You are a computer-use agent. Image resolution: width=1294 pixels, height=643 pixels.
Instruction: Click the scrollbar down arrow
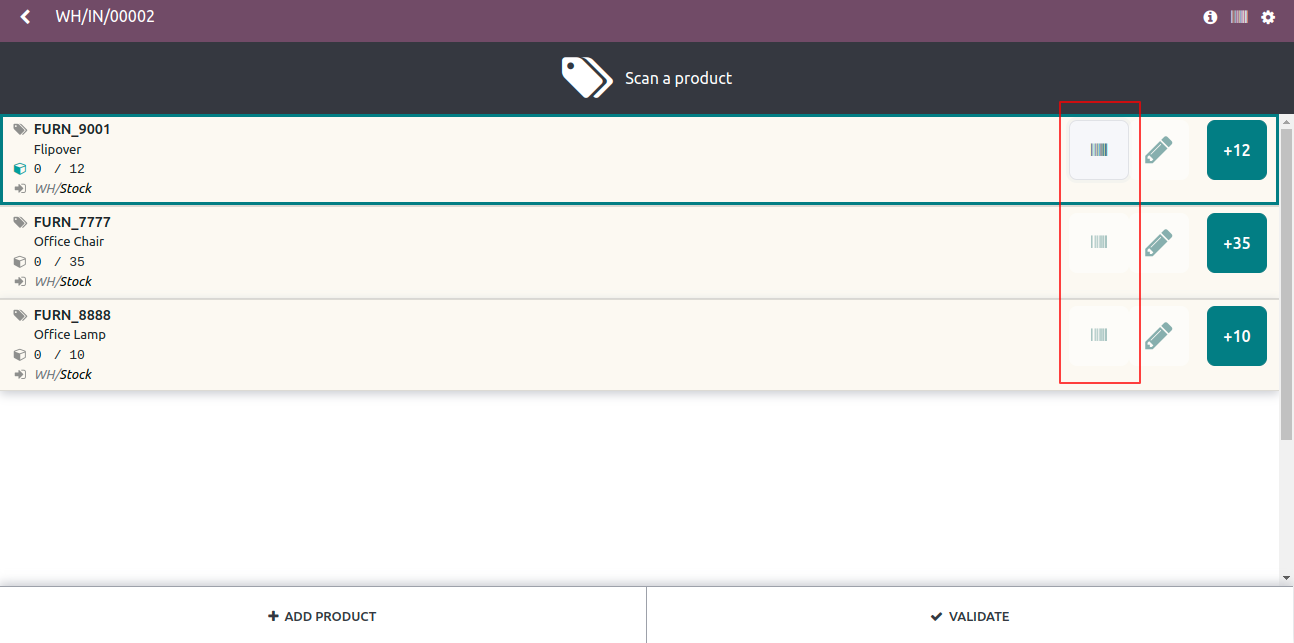(1287, 578)
